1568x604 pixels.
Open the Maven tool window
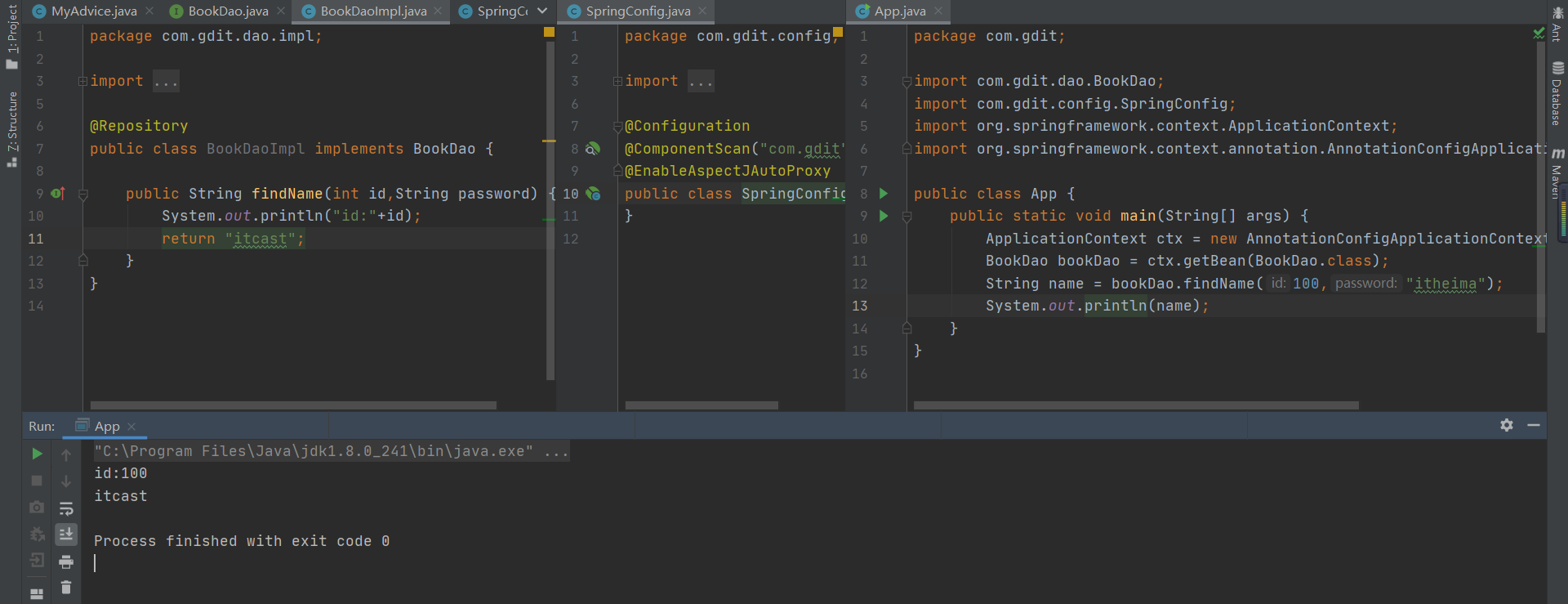(x=1557, y=173)
